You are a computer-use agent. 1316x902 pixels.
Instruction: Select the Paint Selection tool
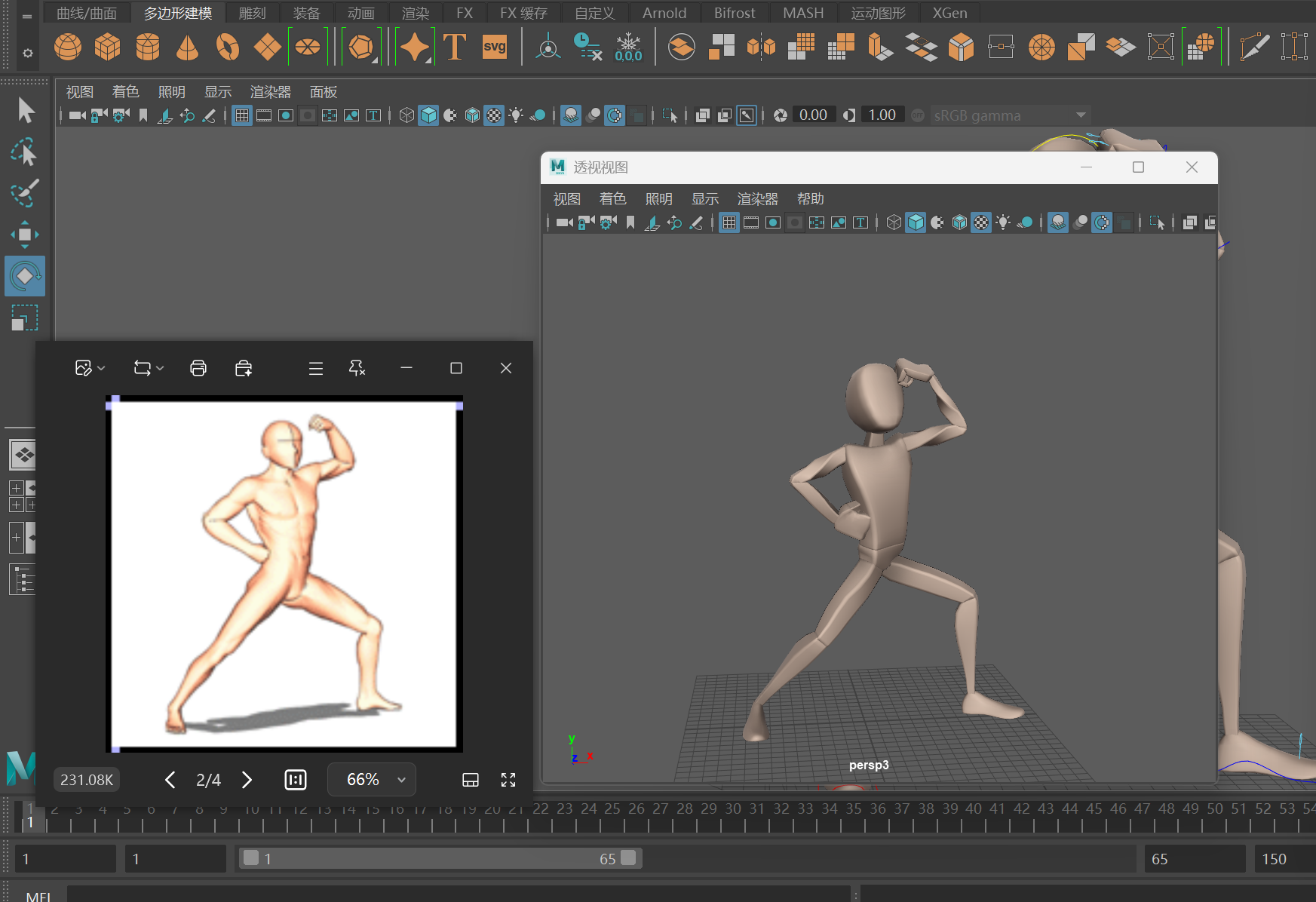tap(25, 193)
